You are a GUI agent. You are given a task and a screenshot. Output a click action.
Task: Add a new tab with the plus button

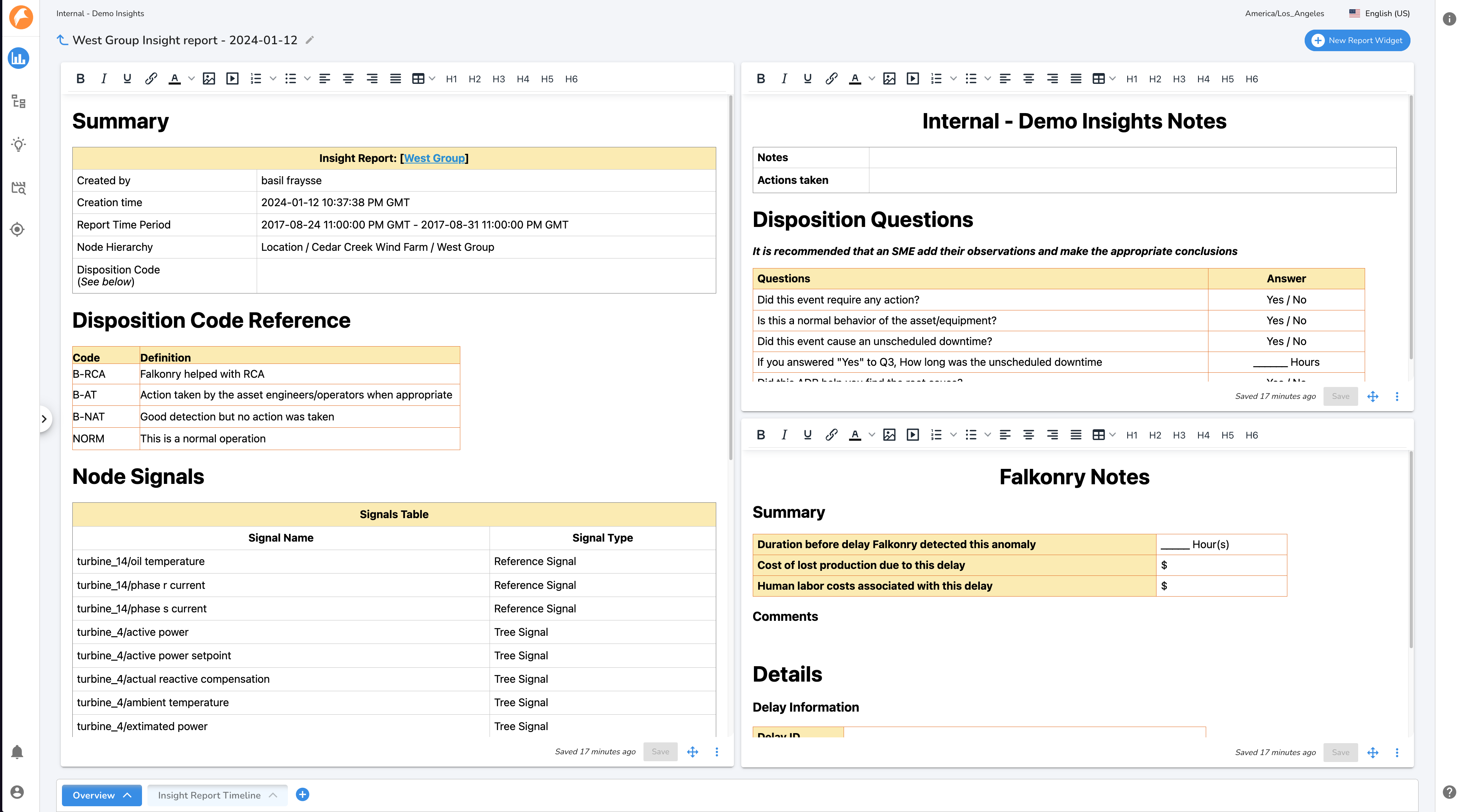(302, 794)
